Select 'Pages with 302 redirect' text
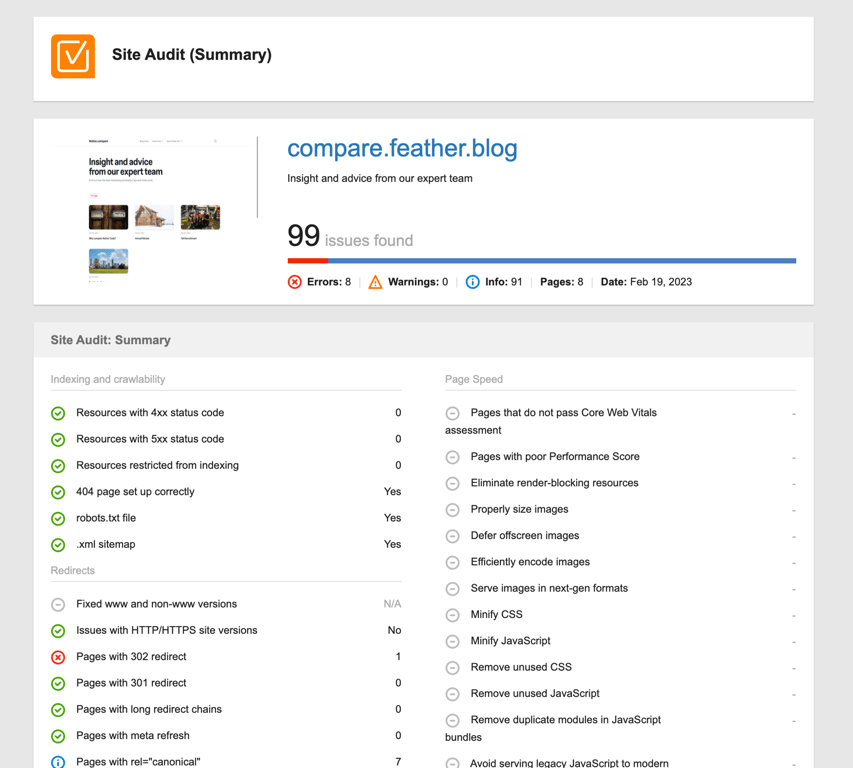The image size is (853, 768). pos(131,656)
